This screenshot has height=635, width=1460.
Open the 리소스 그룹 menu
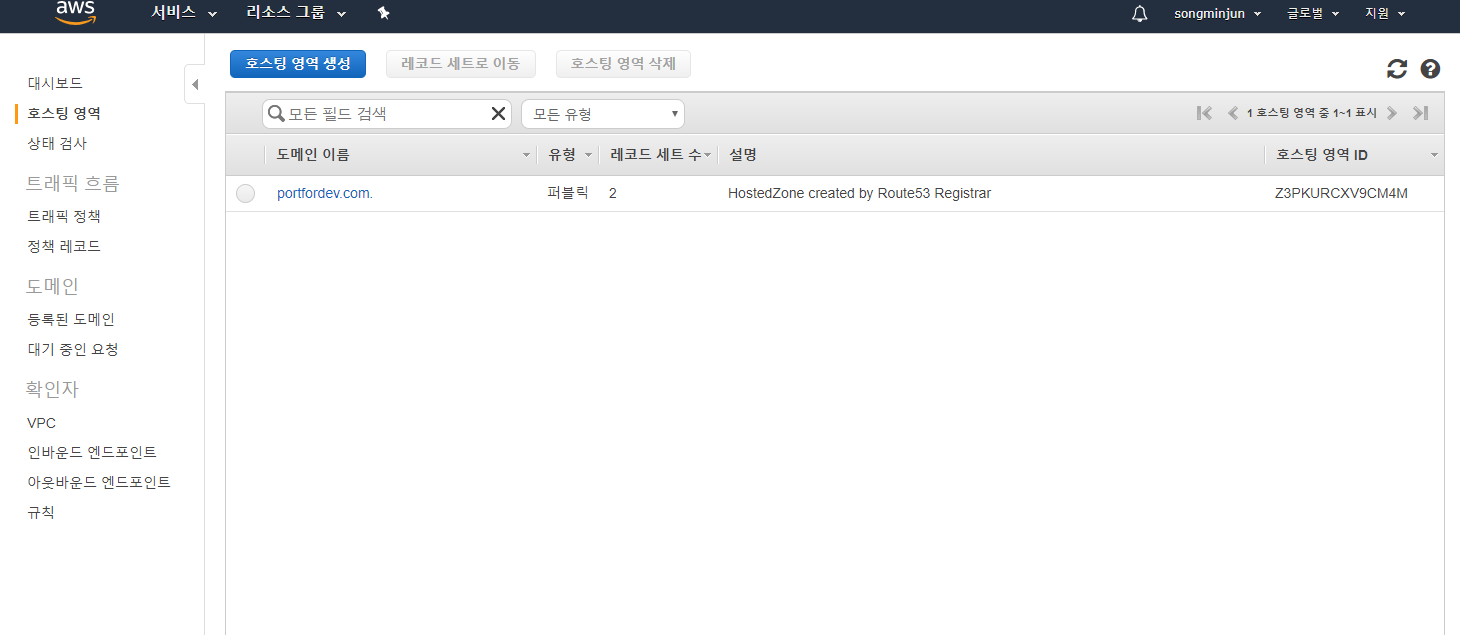(296, 13)
